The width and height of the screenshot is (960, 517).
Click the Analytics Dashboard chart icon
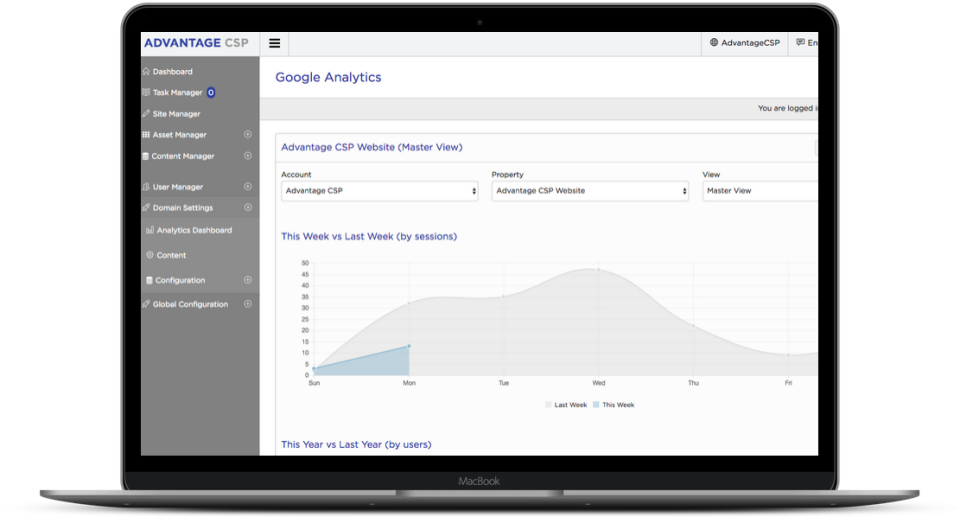149,230
